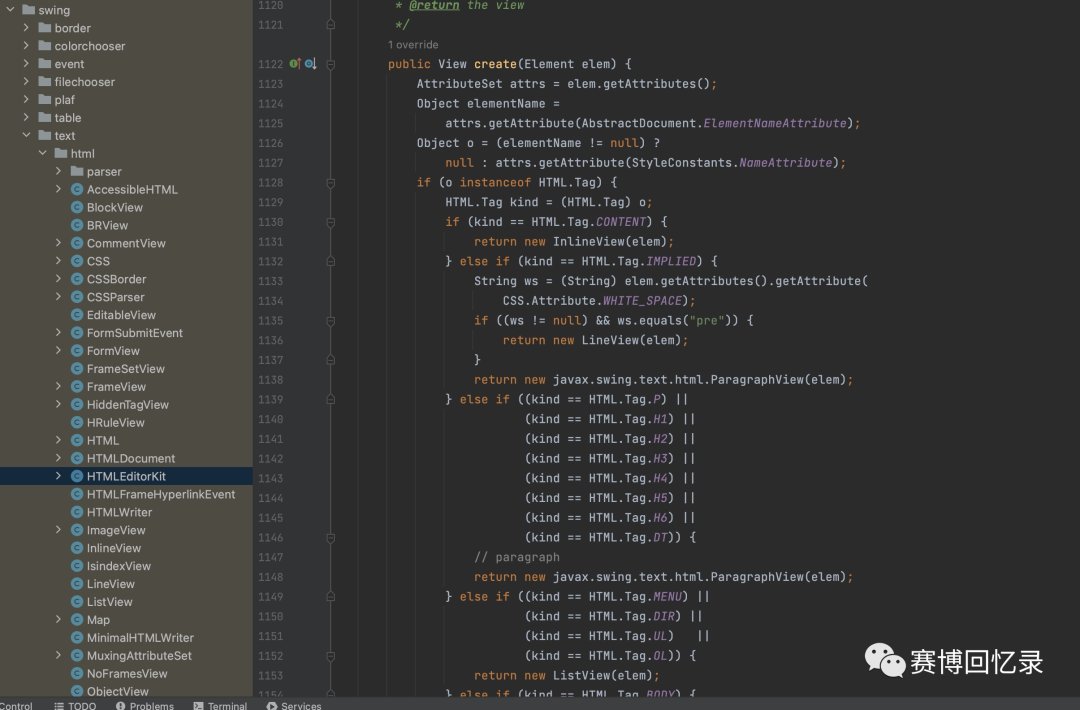This screenshot has width=1080, height=710.
Task: Expand the HTMLEditorKit class node
Action: point(59,475)
